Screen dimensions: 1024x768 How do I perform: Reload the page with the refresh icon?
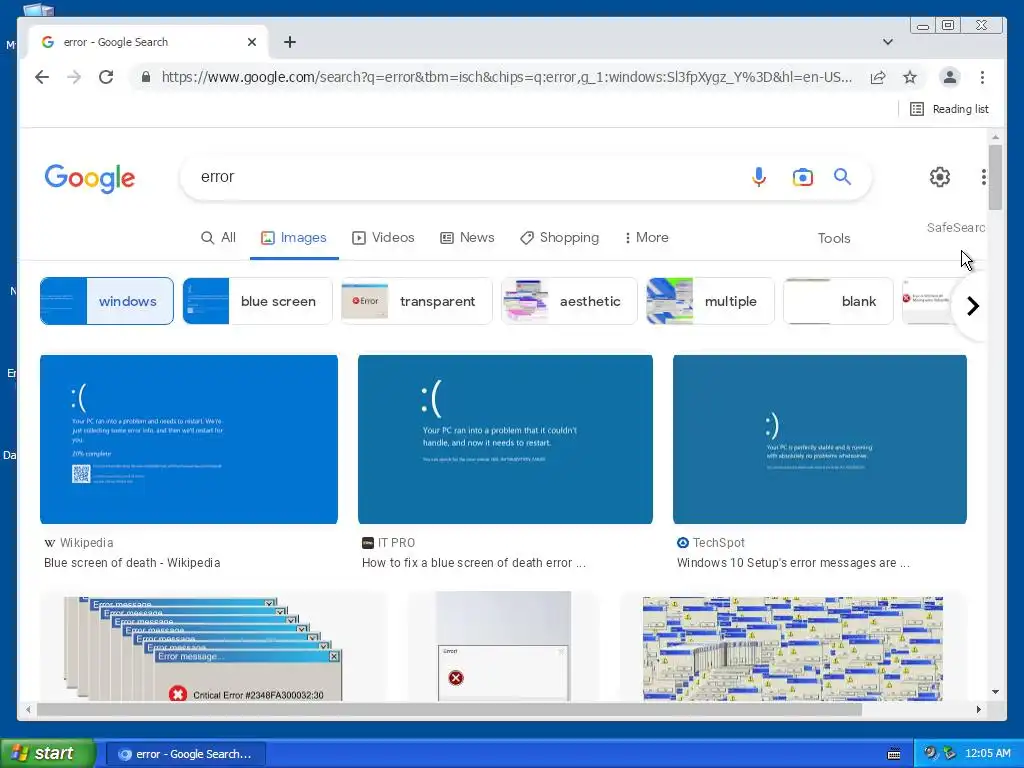click(x=106, y=77)
